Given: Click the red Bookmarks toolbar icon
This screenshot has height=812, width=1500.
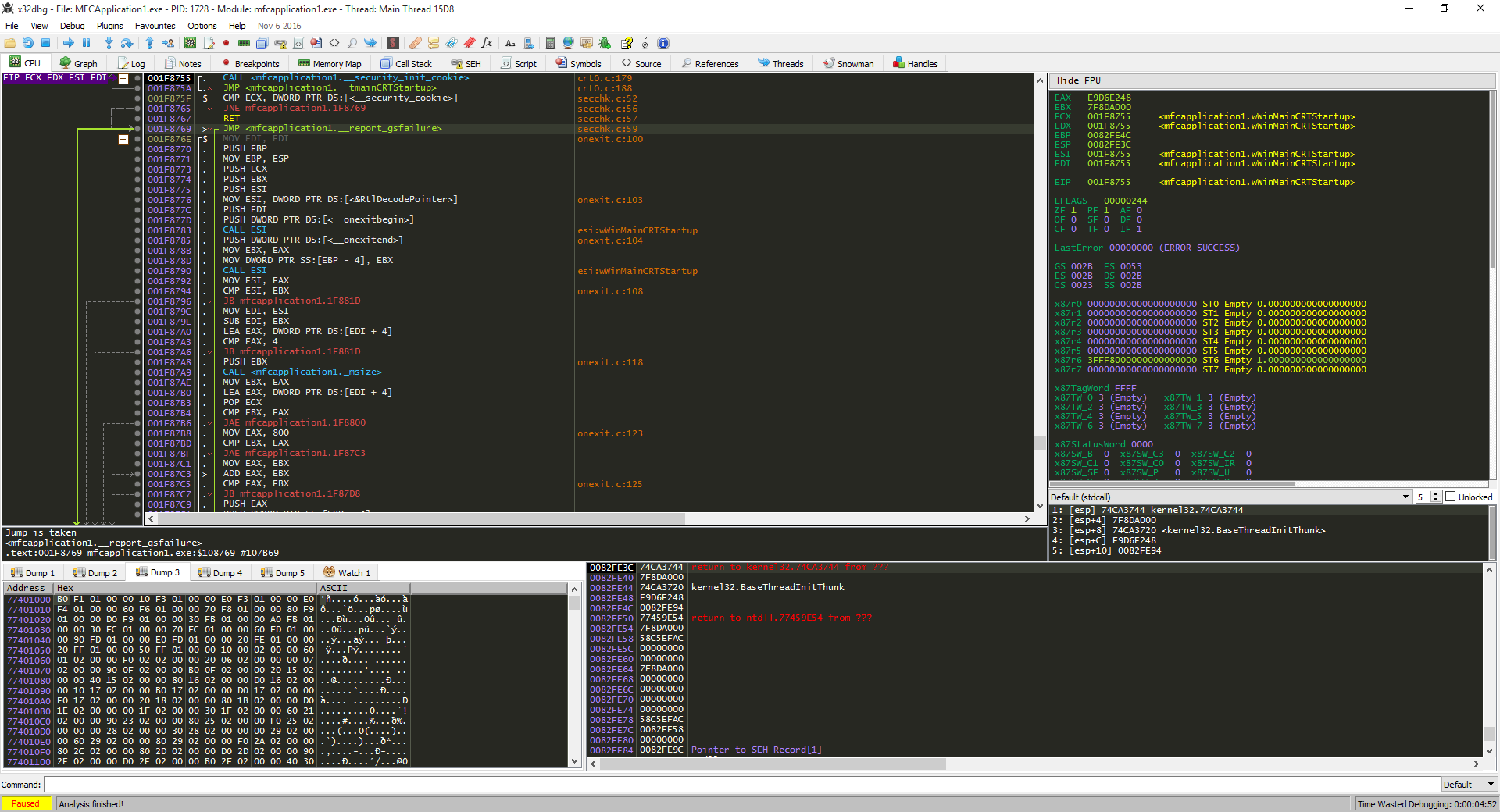Looking at the screenshot, I should click(x=470, y=43).
